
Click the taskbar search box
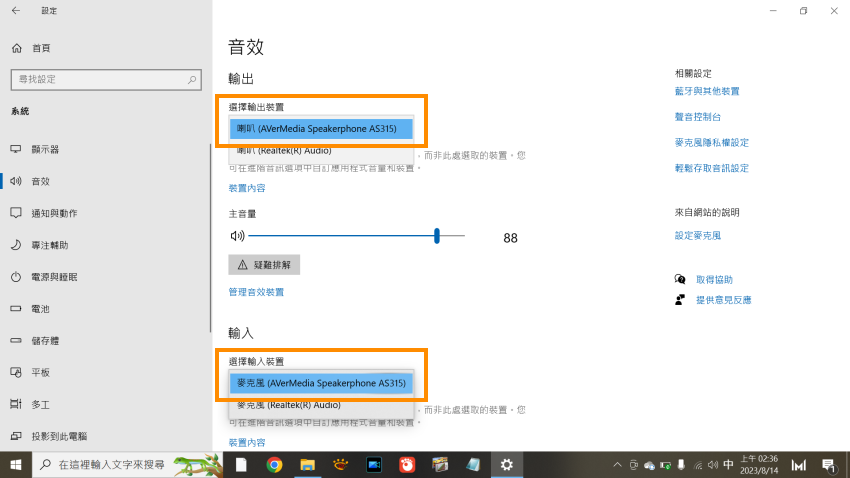pyautogui.click(x=128, y=465)
